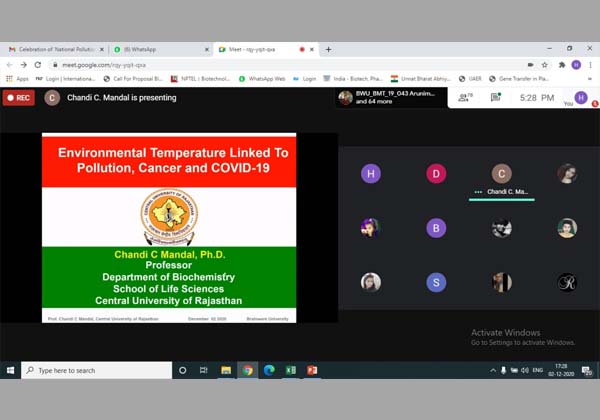Image resolution: width=600 pixels, height=420 pixels.
Task: Open the Chrome profile avatar in toolbar
Action: click(x=575, y=64)
